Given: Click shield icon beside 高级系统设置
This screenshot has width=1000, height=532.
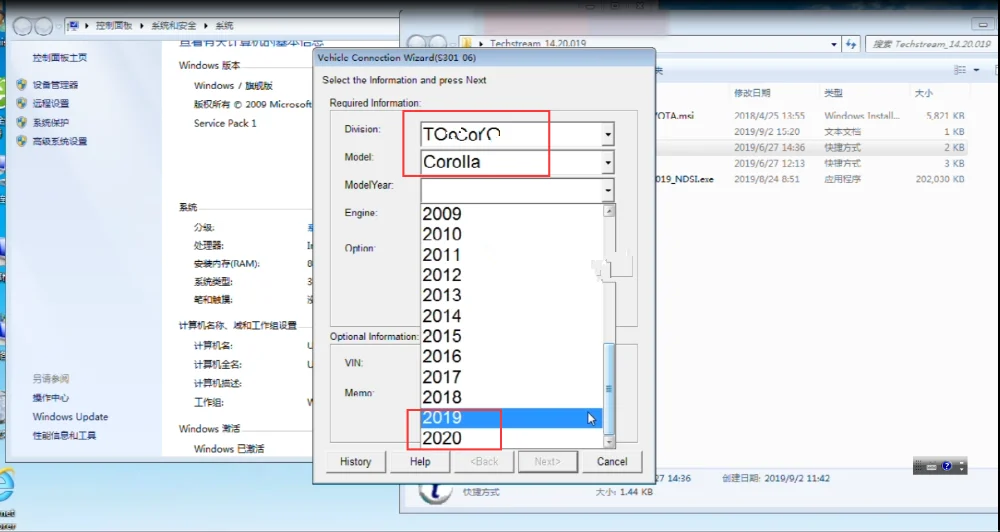Looking at the screenshot, I should pyautogui.click(x=22, y=142).
